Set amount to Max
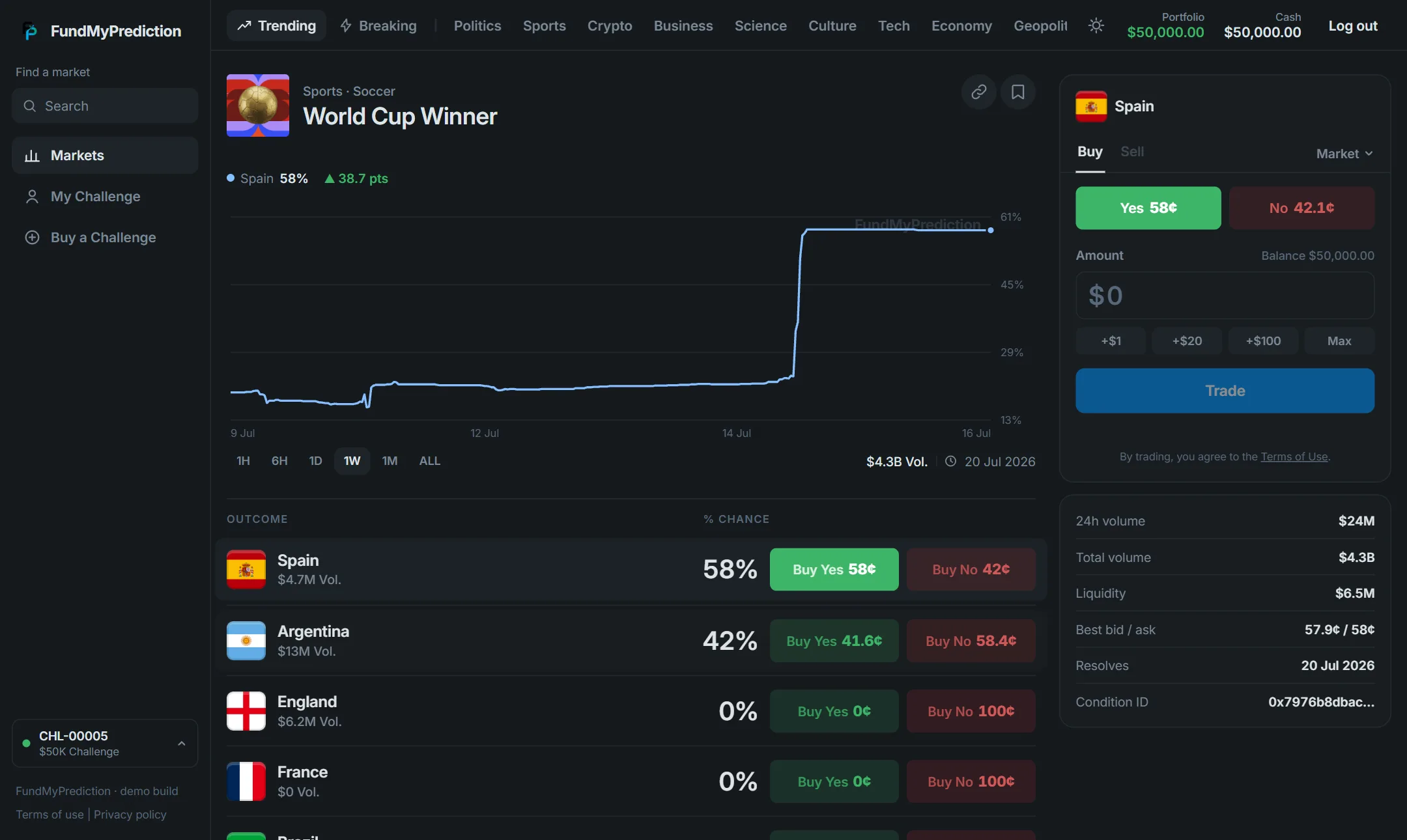The height and width of the screenshot is (840, 1407). point(1339,341)
